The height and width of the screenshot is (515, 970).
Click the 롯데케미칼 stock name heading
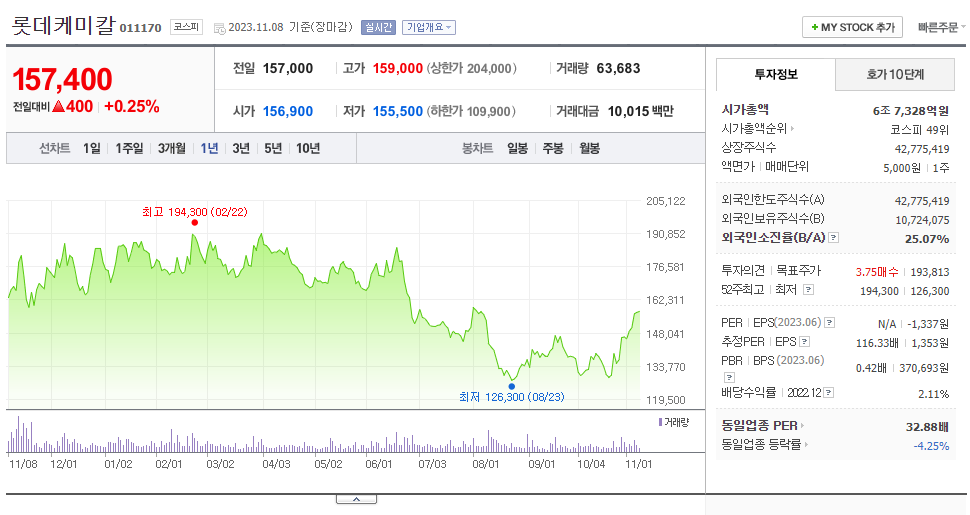pyautogui.click(x=64, y=26)
